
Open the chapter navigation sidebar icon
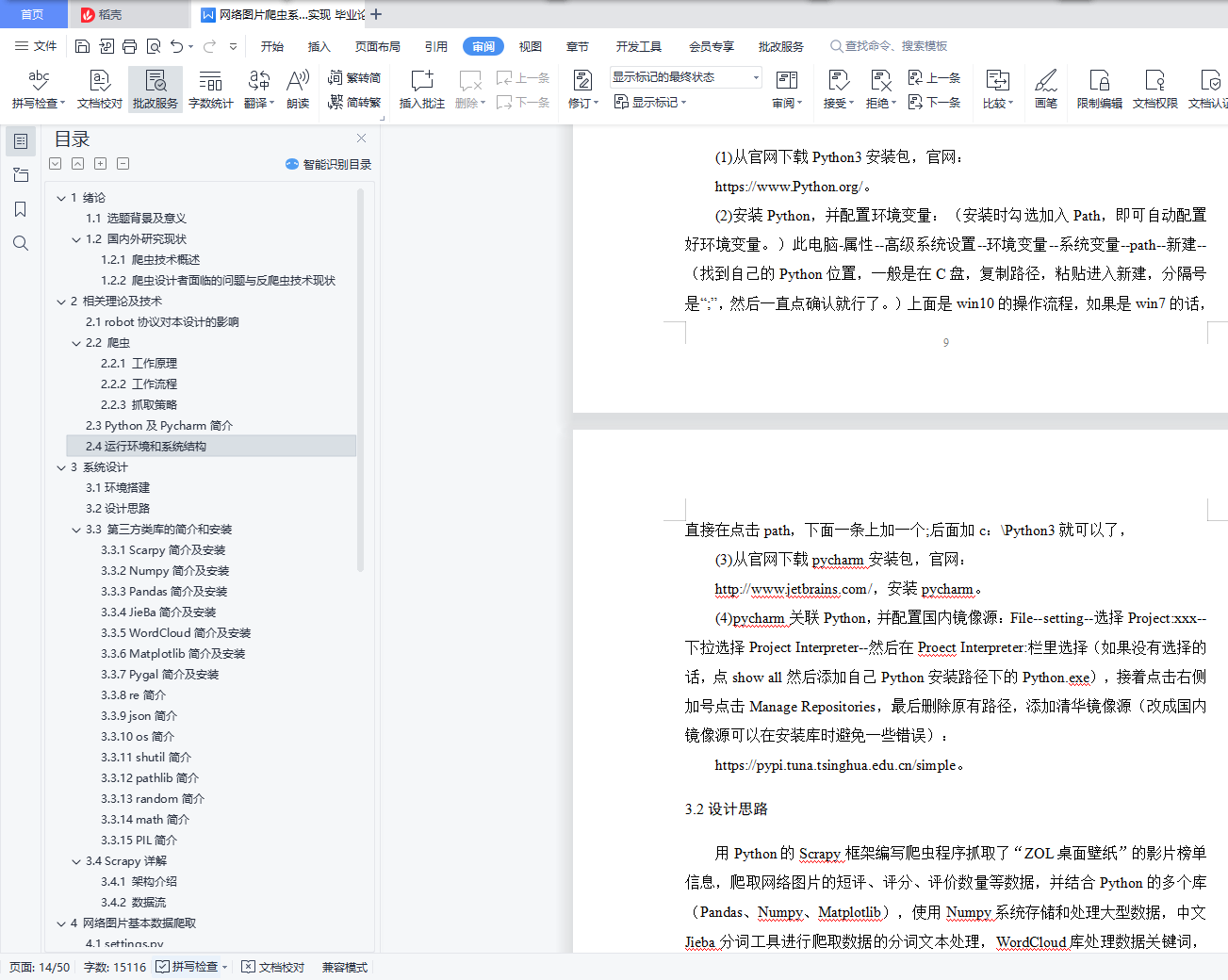coord(20,175)
